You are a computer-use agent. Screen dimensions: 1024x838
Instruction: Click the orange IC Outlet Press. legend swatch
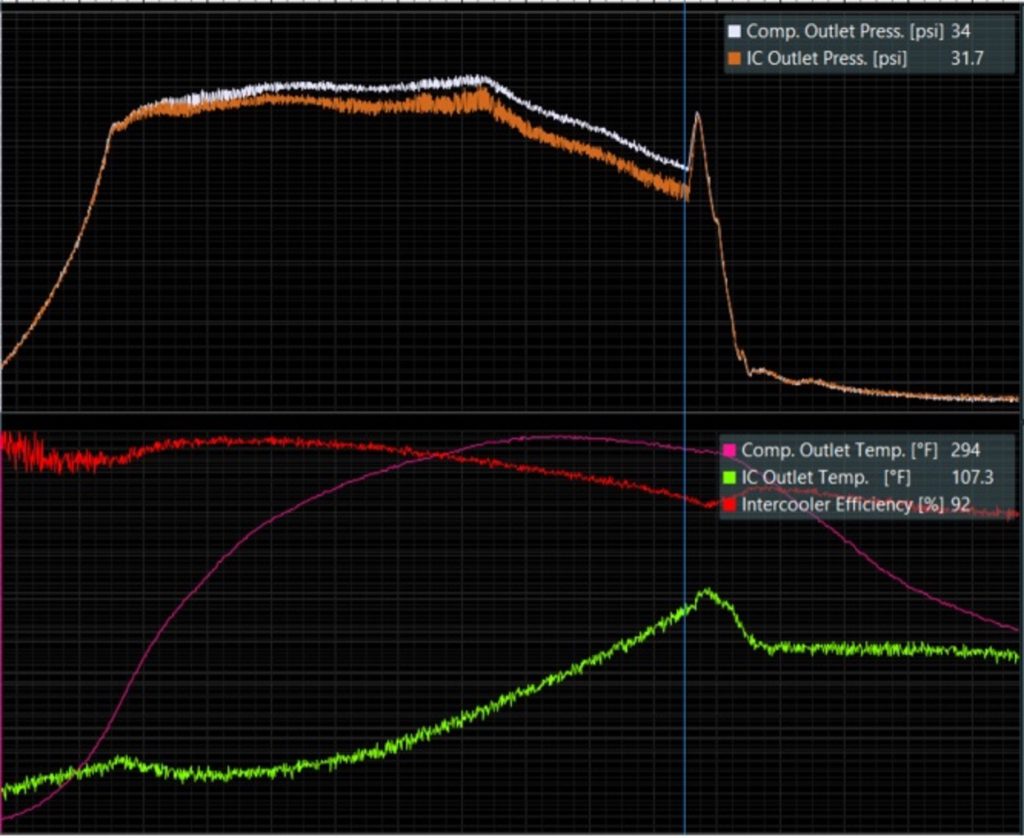click(x=735, y=59)
